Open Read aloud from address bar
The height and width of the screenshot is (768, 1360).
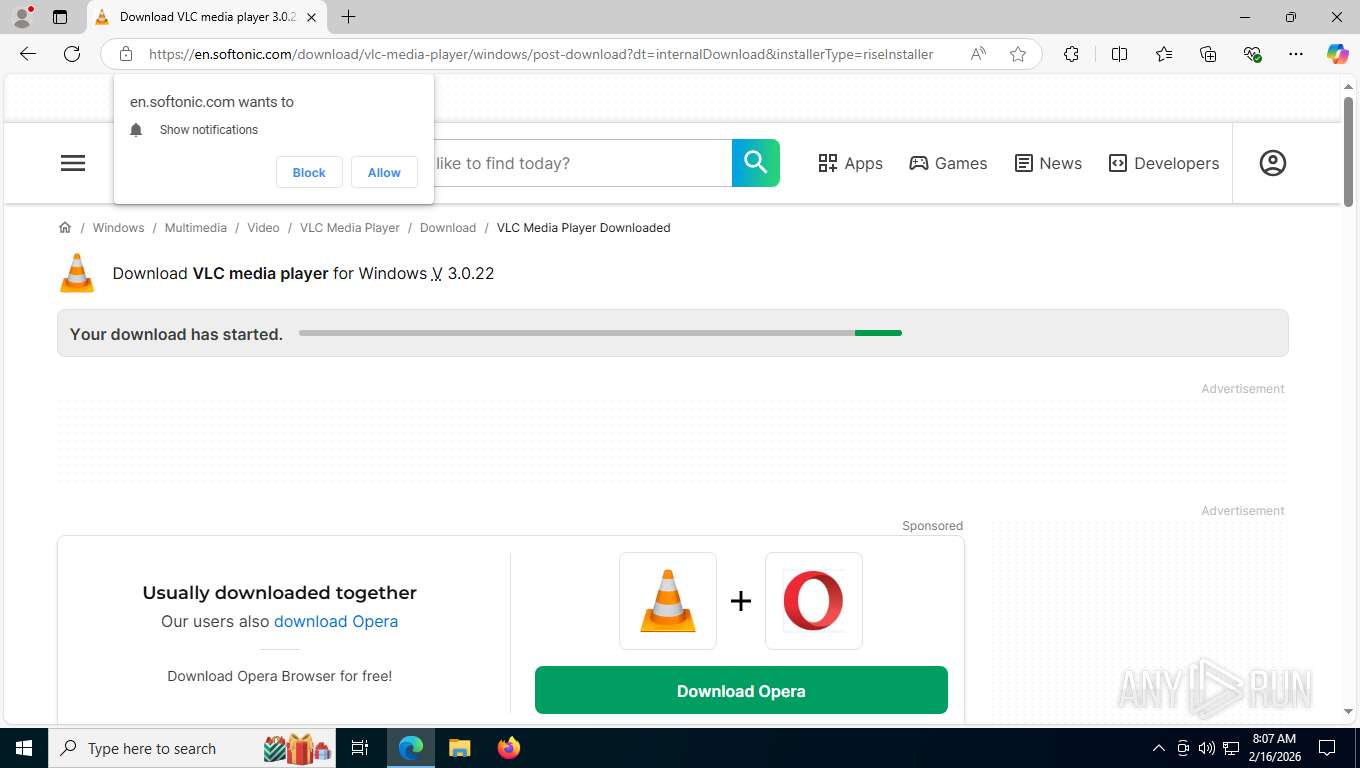coord(978,54)
